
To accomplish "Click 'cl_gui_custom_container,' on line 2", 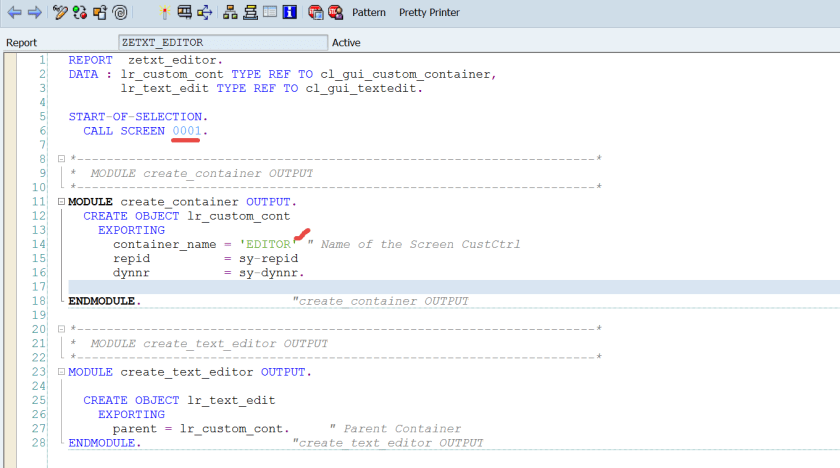I will [x=409, y=74].
